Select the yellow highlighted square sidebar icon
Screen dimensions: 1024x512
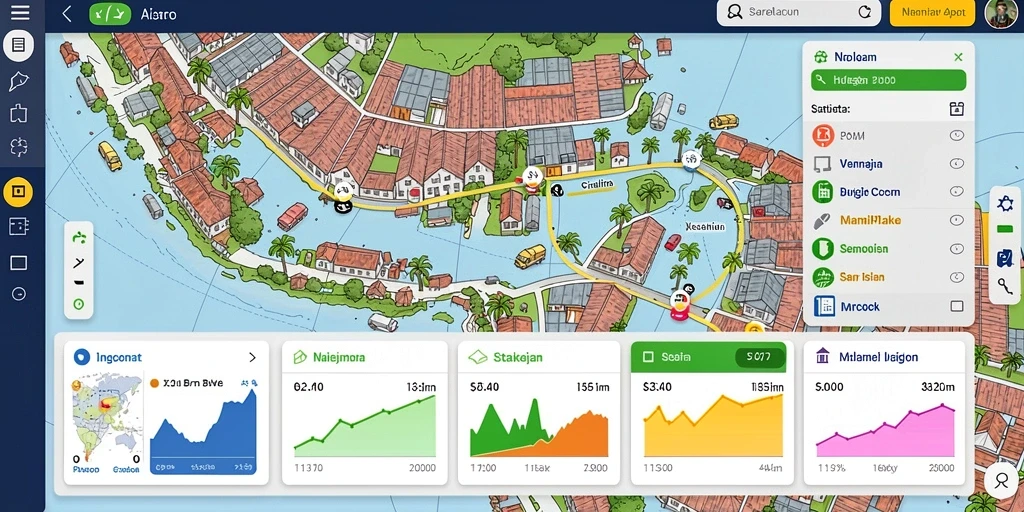point(18,191)
